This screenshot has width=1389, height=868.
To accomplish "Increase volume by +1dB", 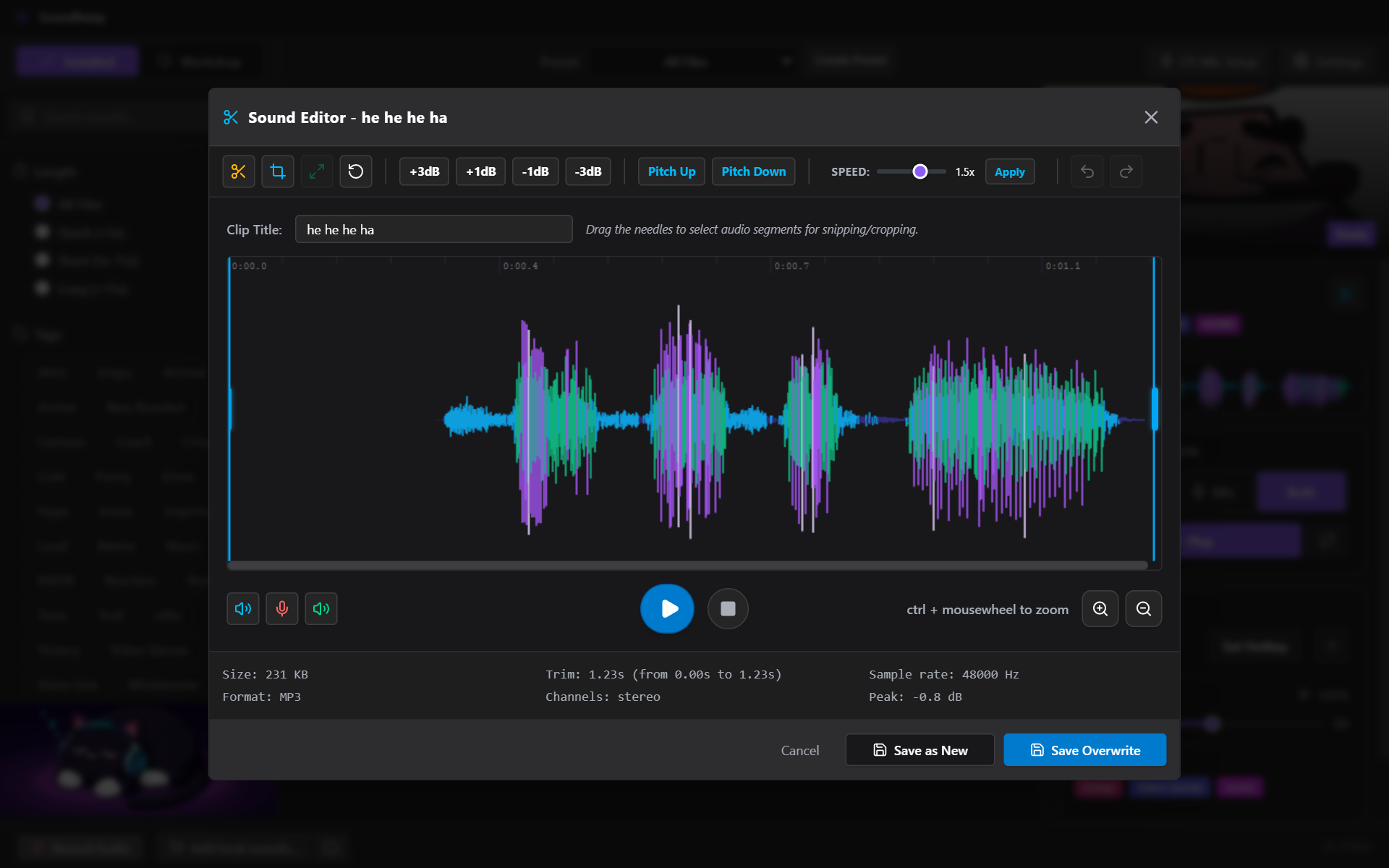I will pyautogui.click(x=480, y=171).
